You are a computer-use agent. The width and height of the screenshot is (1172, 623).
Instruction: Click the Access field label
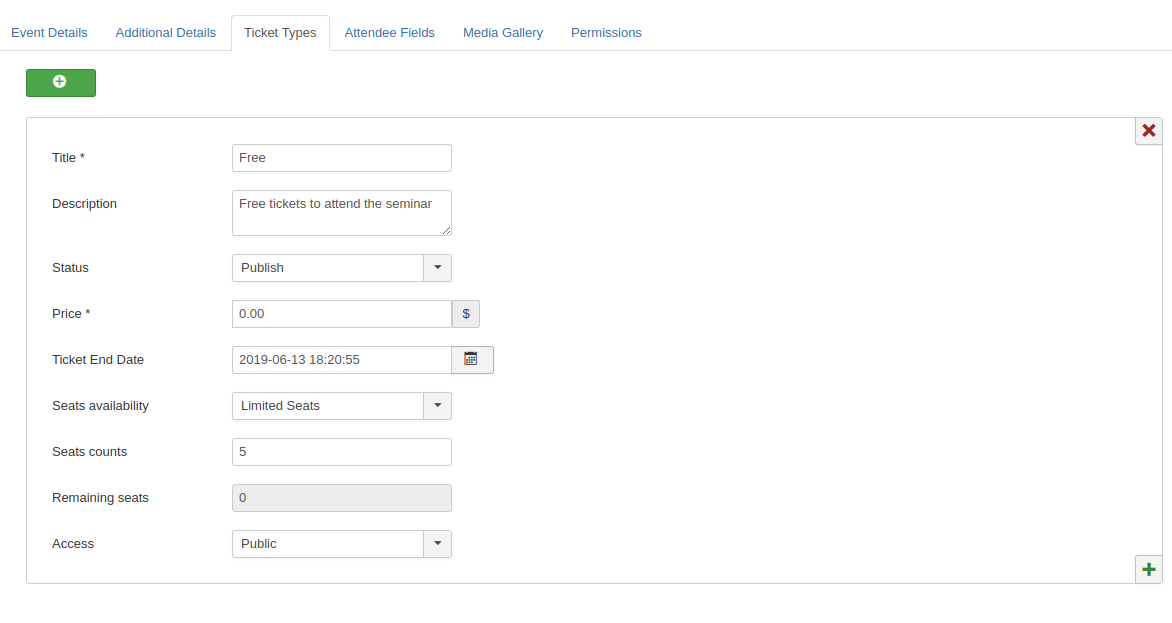click(x=73, y=544)
